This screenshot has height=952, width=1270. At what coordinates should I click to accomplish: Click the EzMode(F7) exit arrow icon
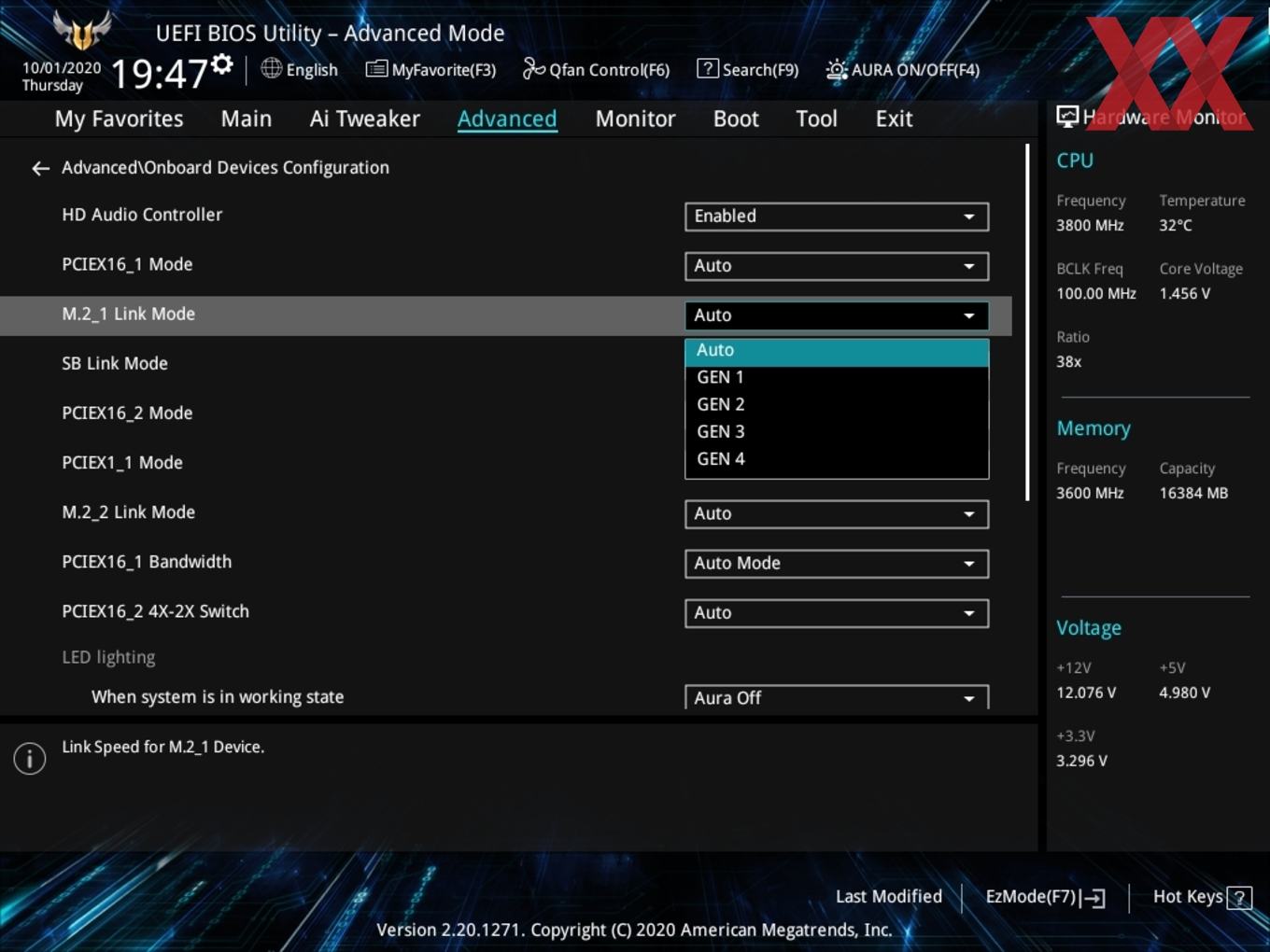tap(1094, 898)
